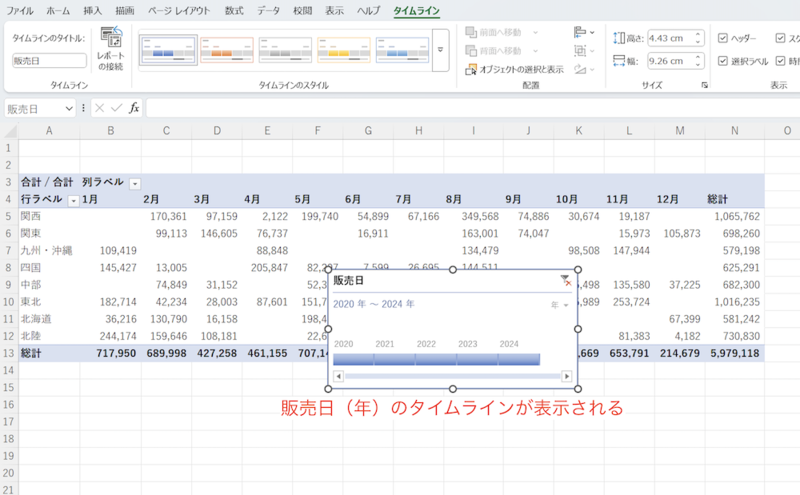Click the insert function fx icon
The image size is (800, 495).
(x=134, y=108)
